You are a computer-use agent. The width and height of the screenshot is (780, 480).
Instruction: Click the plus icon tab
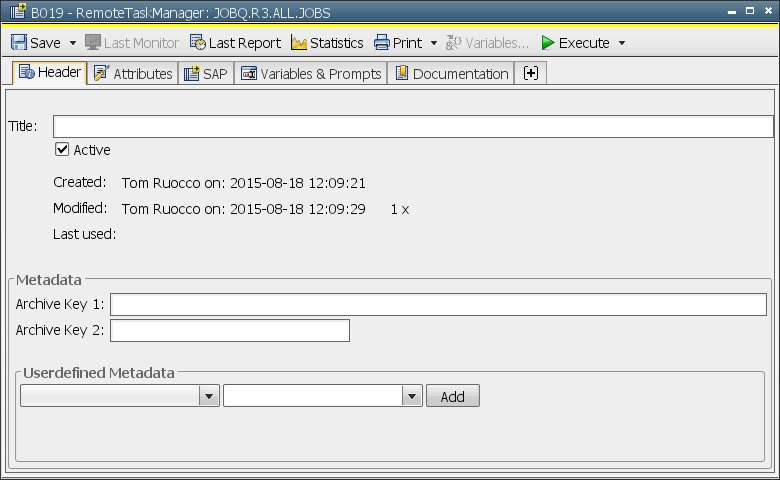[x=530, y=74]
